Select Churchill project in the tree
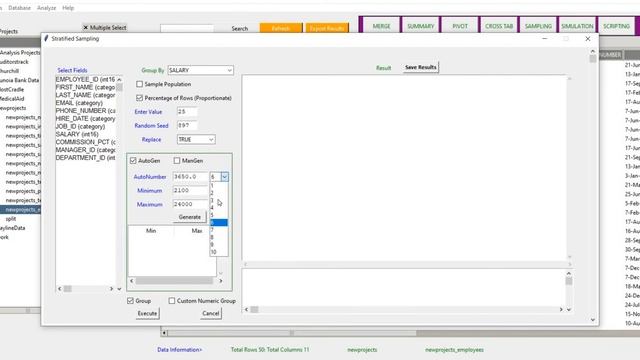 (9, 71)
